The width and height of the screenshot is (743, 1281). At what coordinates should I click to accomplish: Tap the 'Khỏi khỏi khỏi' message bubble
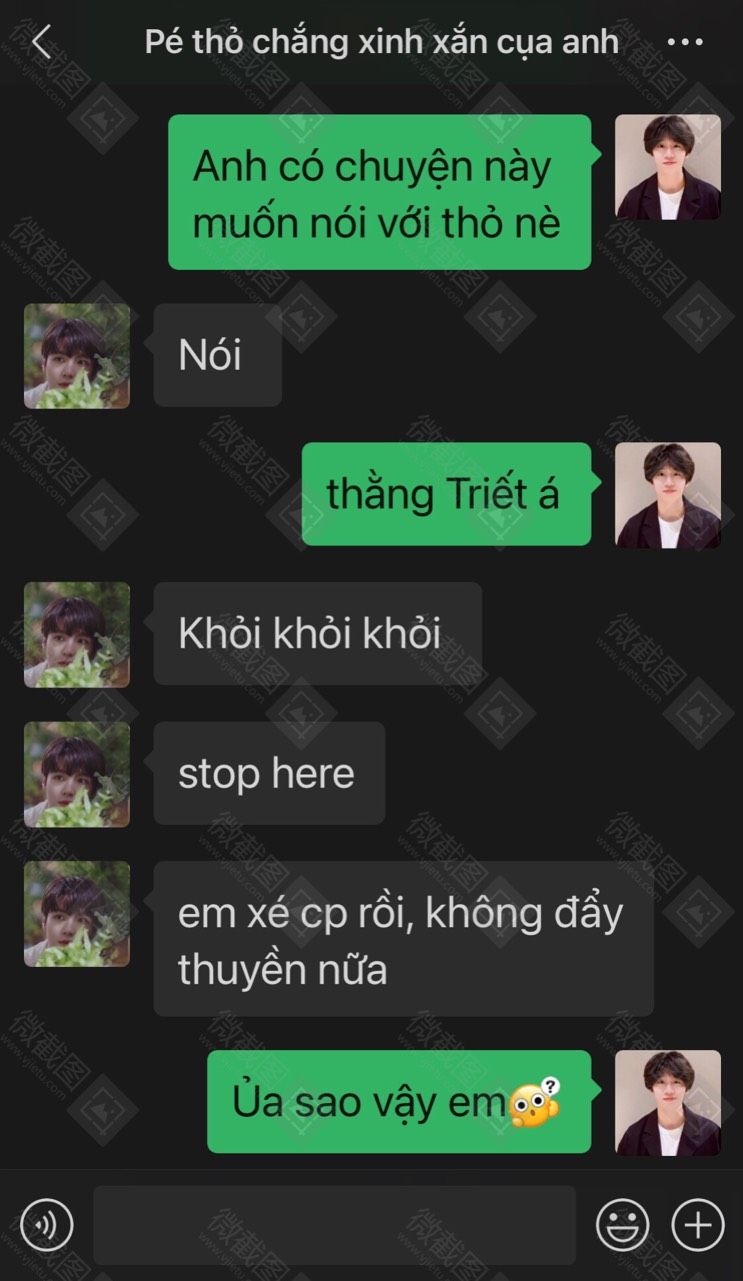pos(318,633)
